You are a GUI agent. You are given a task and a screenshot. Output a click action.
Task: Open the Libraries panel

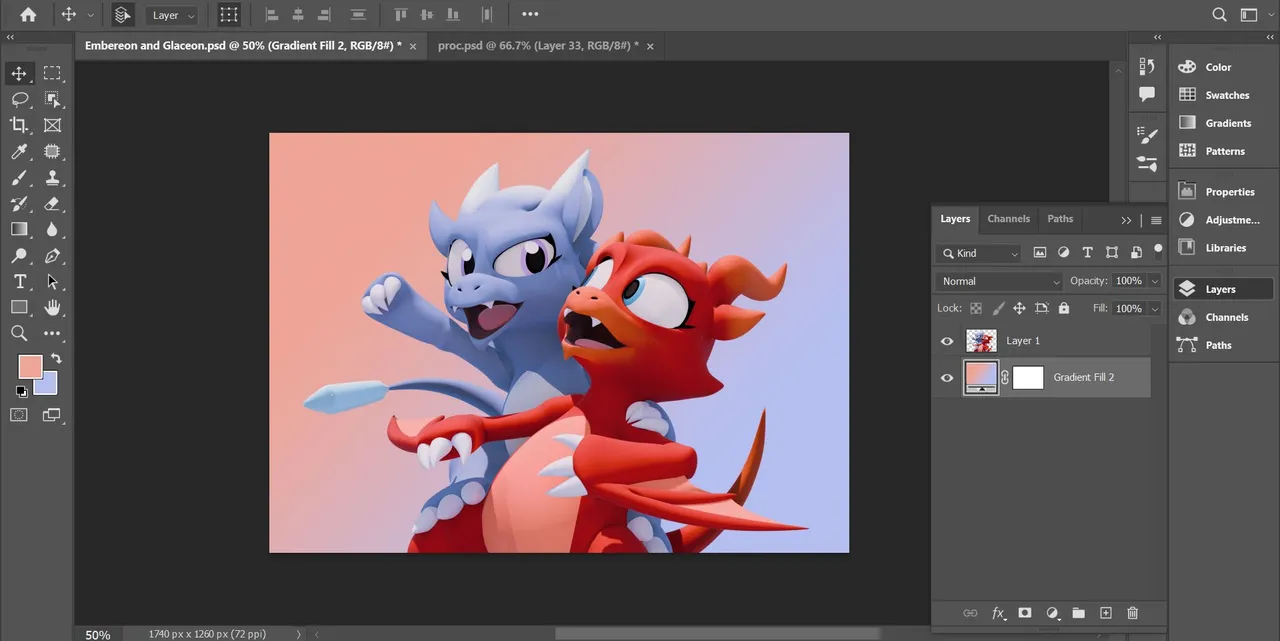coord(1225,248)
